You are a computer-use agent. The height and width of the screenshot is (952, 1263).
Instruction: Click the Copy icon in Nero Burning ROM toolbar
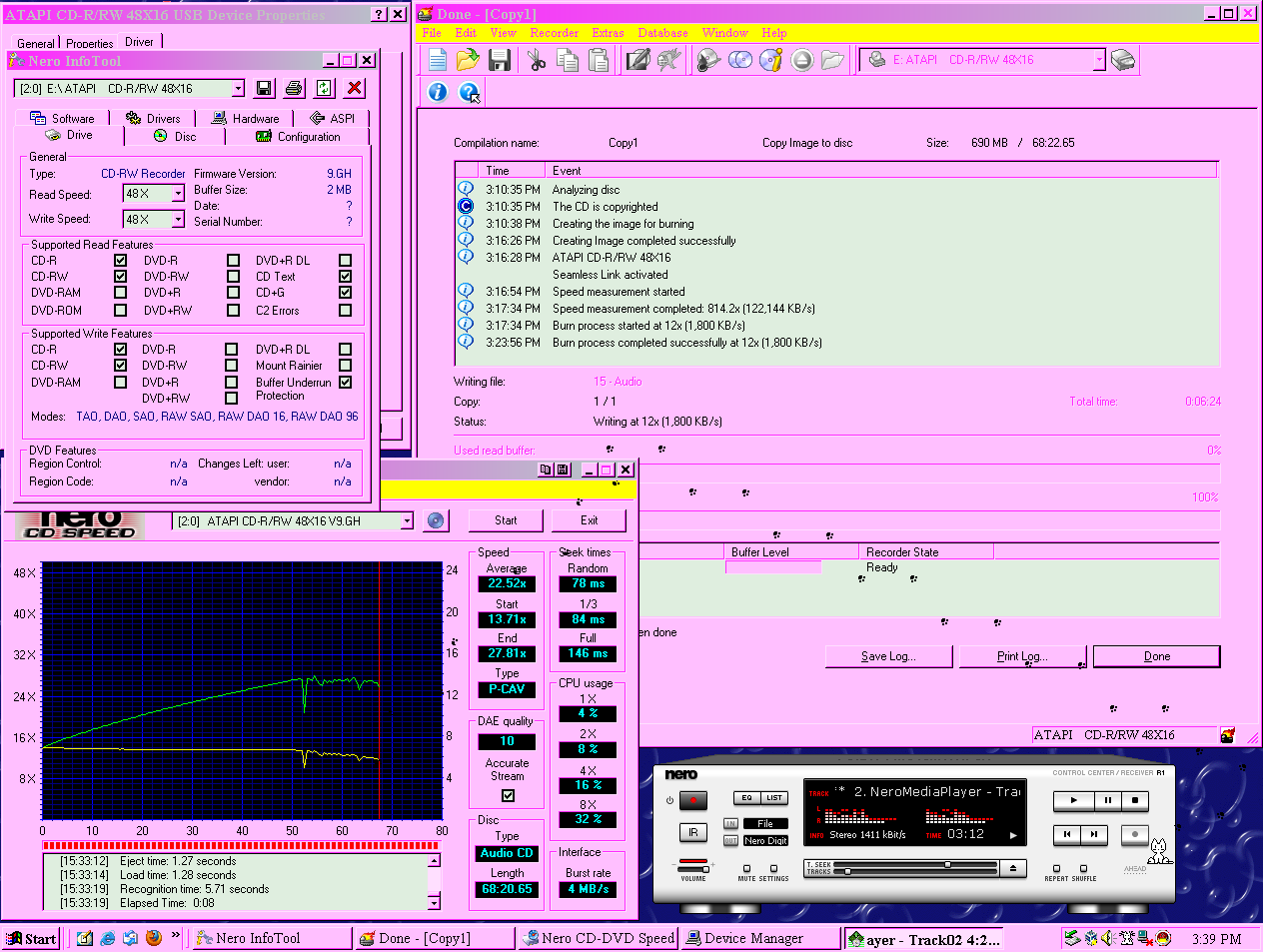tap(568, 60)
